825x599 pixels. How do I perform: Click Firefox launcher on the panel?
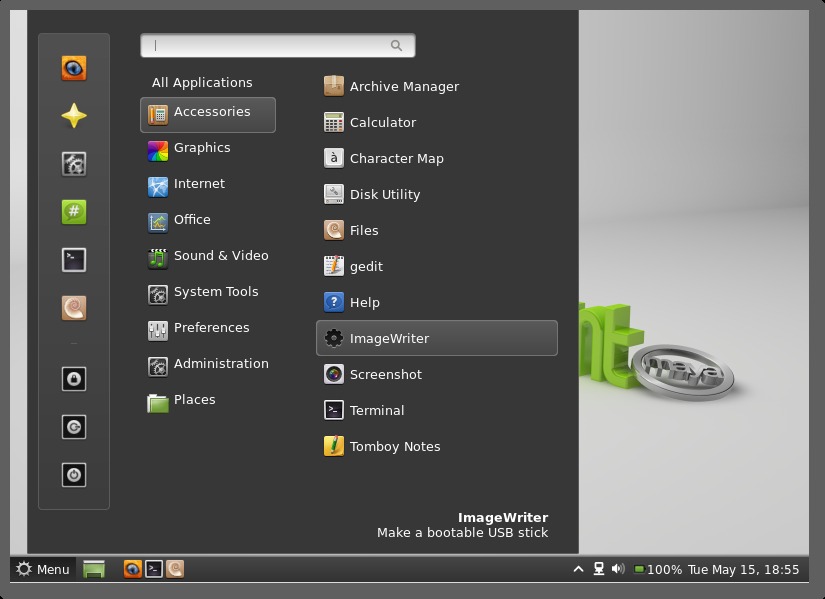click(133, 569)
